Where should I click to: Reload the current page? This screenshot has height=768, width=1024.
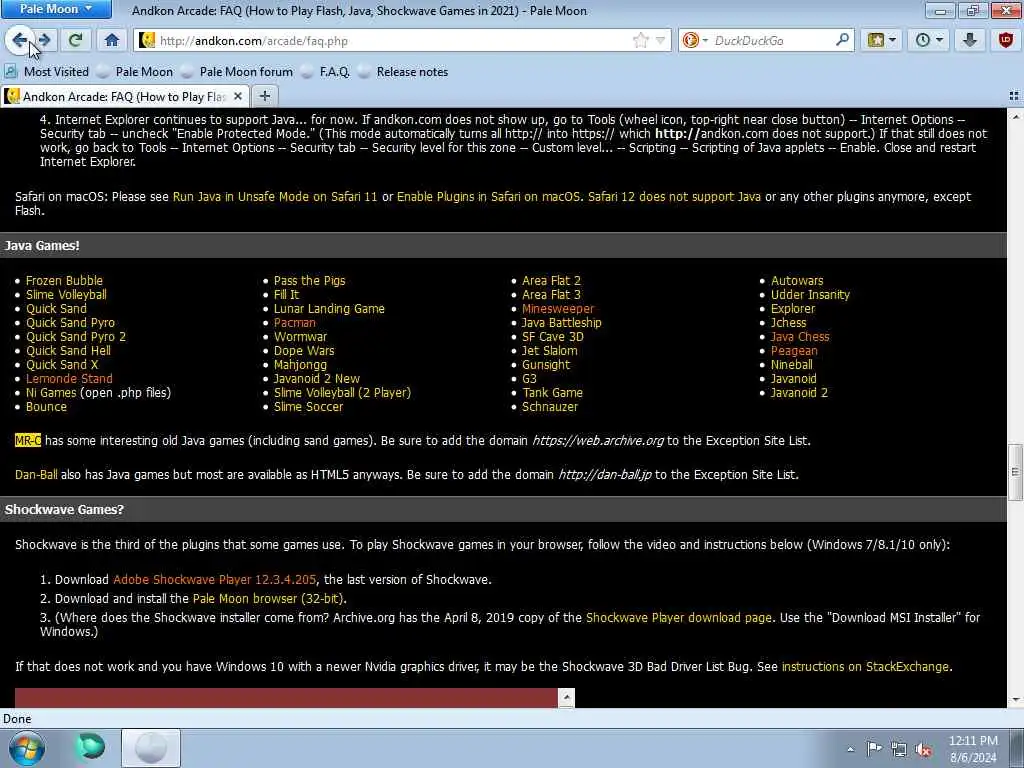point(75,40)
